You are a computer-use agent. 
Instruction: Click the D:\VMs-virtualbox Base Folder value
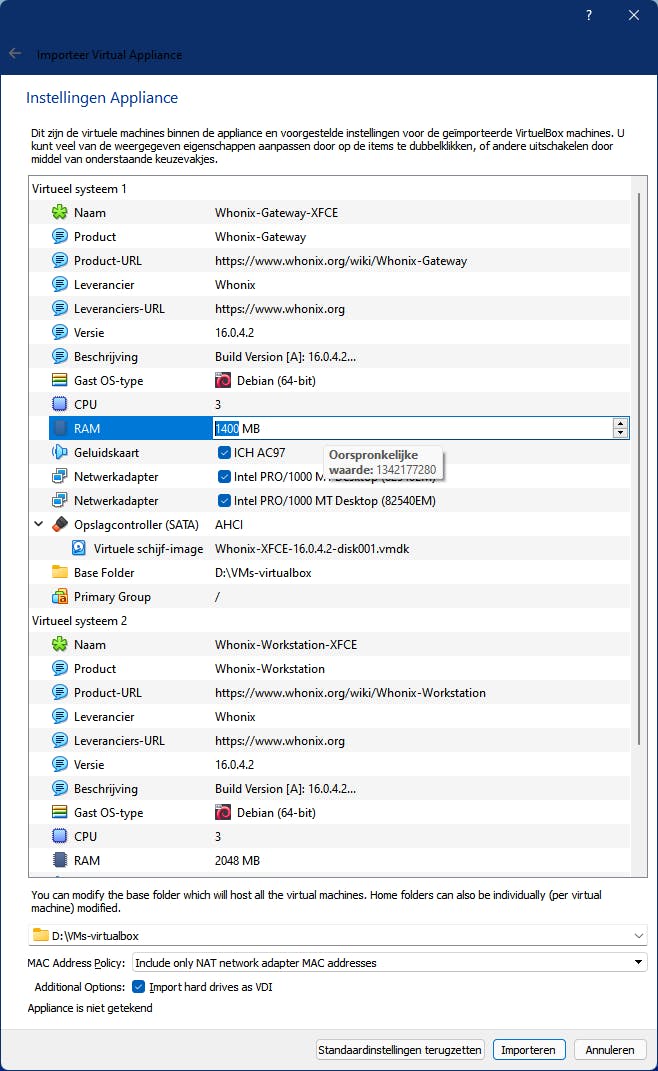(263, 572)
